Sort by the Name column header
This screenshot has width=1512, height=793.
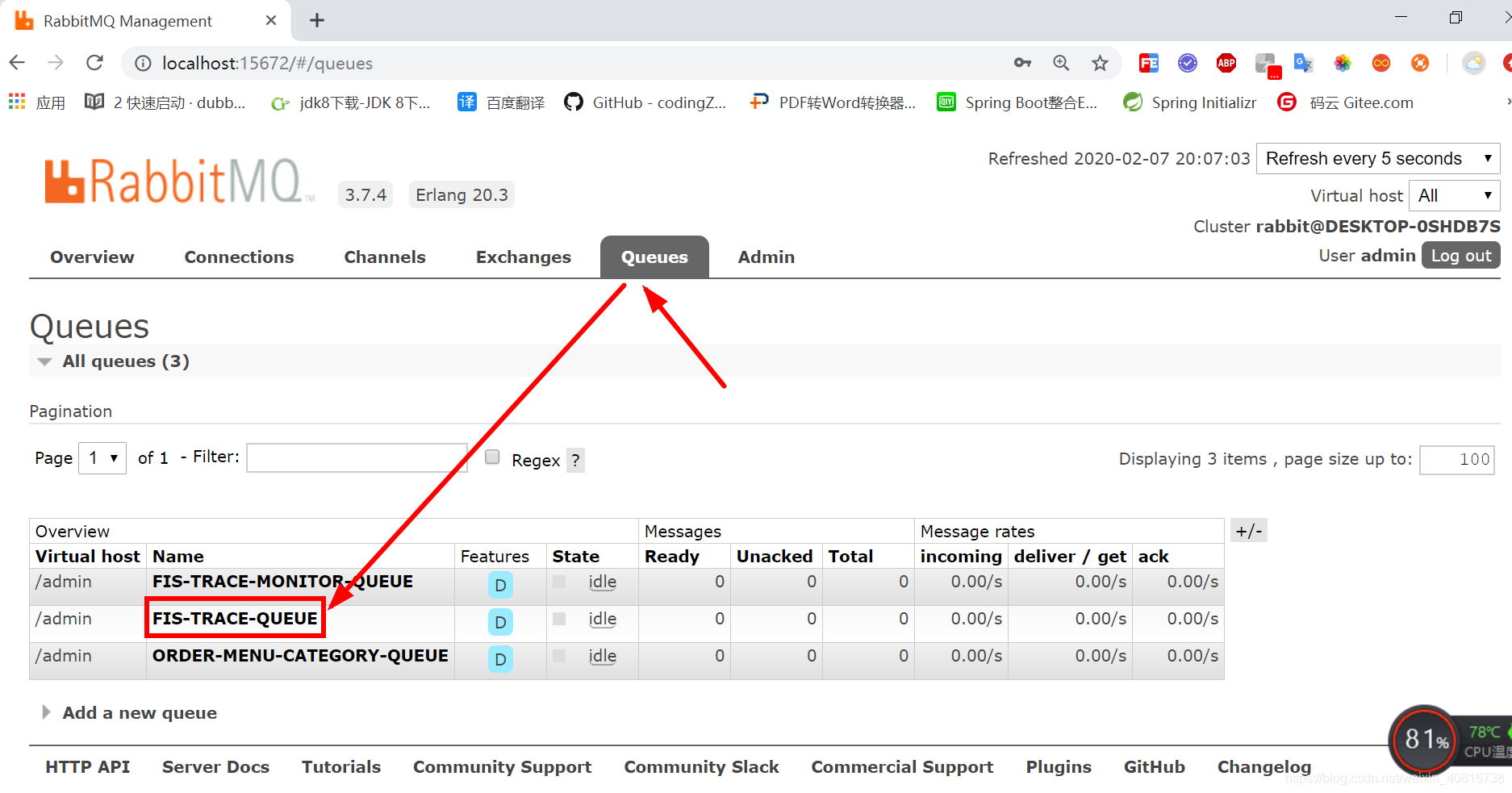tap(178, 556)
